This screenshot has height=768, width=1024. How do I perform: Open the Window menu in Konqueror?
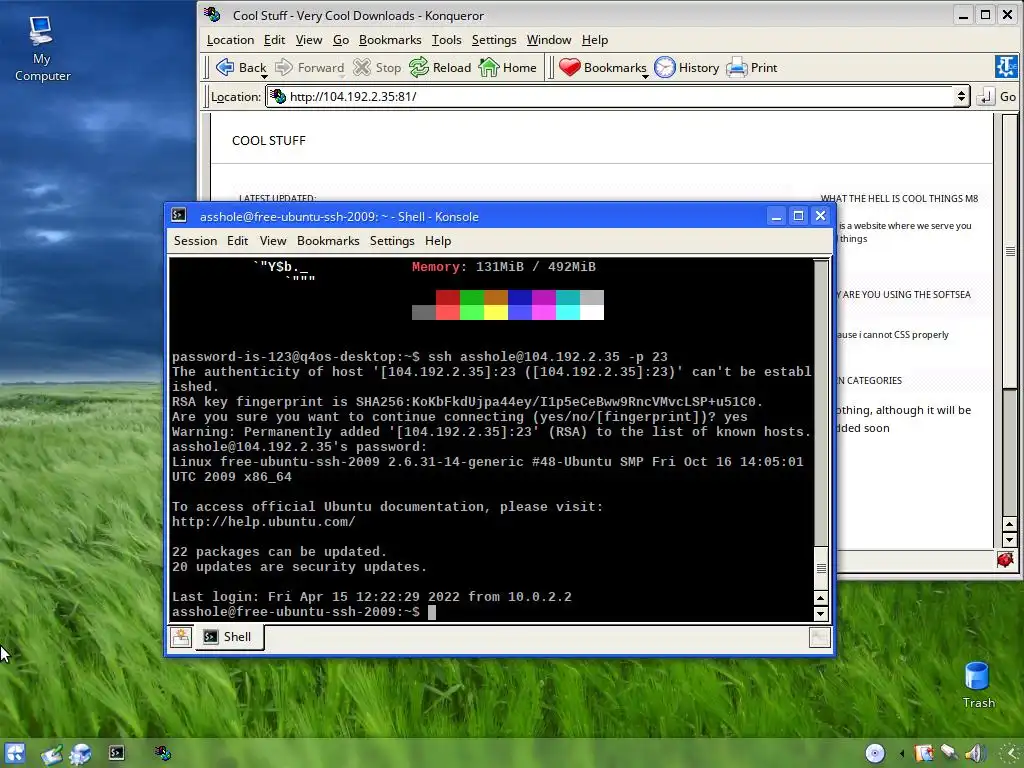point(549,40)
